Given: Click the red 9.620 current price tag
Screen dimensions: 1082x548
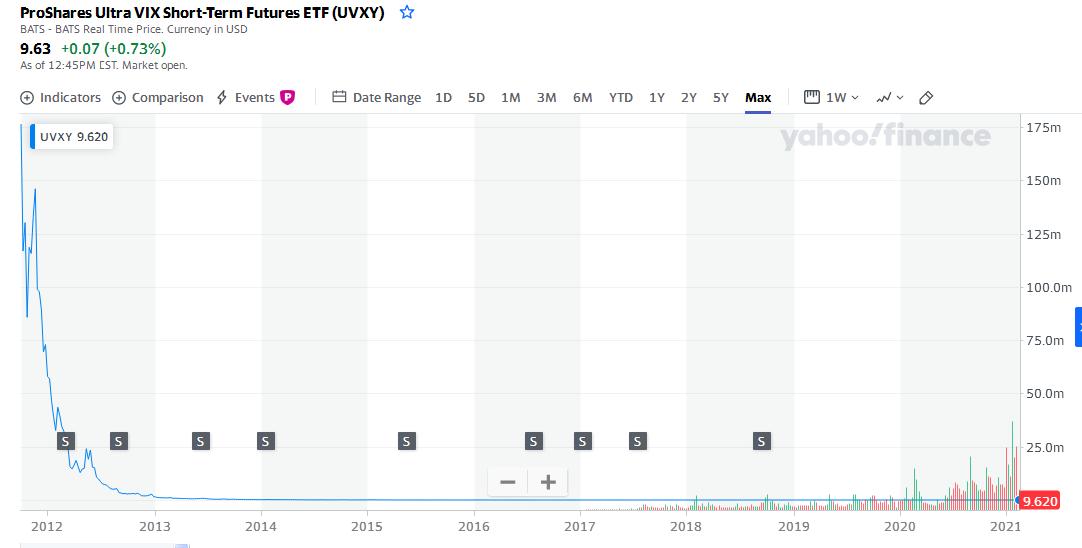Looking at the screenshot, I should tap(1039, 501).
